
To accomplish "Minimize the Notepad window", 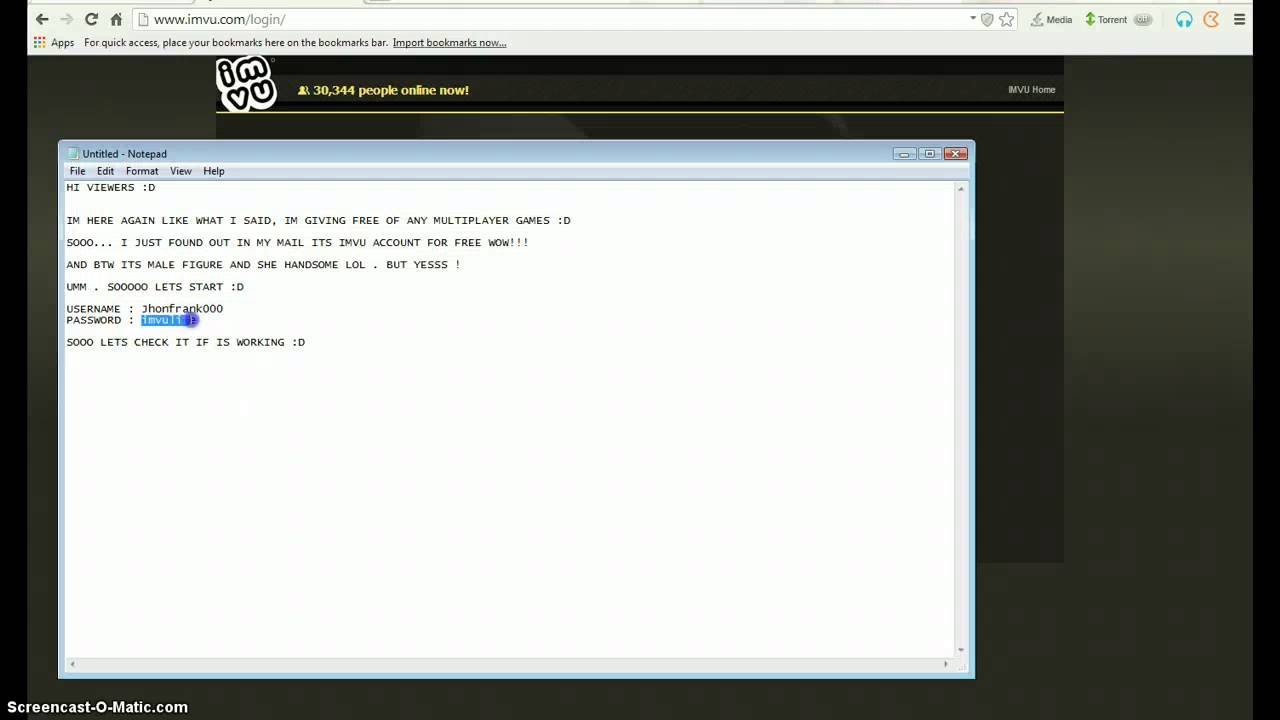I will pyautogui.click(x=904, y=153).
